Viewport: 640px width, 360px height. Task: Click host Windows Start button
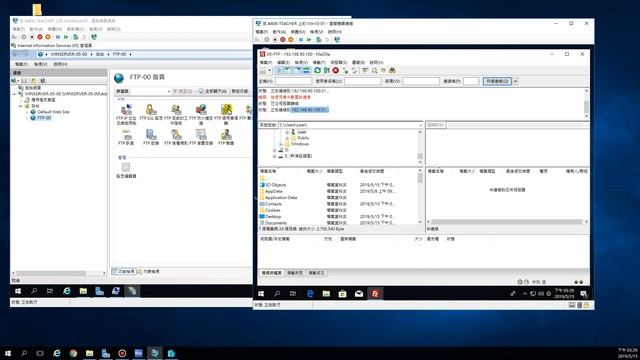[8, 353]
